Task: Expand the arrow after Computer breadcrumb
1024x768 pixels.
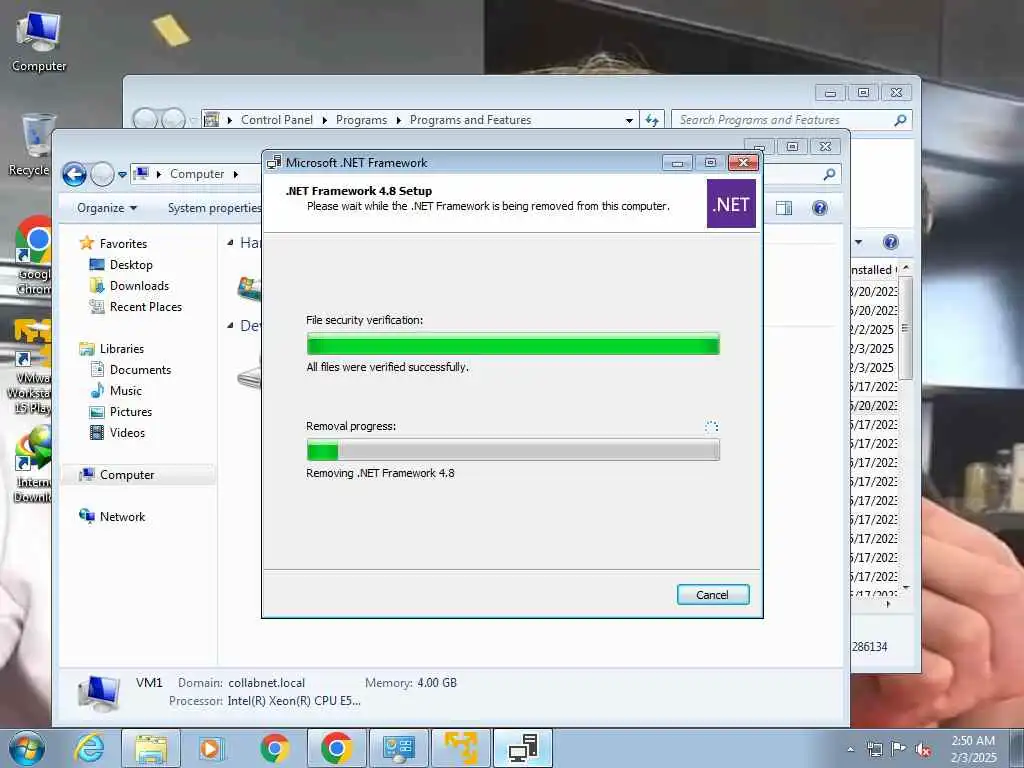Action: 236,174
